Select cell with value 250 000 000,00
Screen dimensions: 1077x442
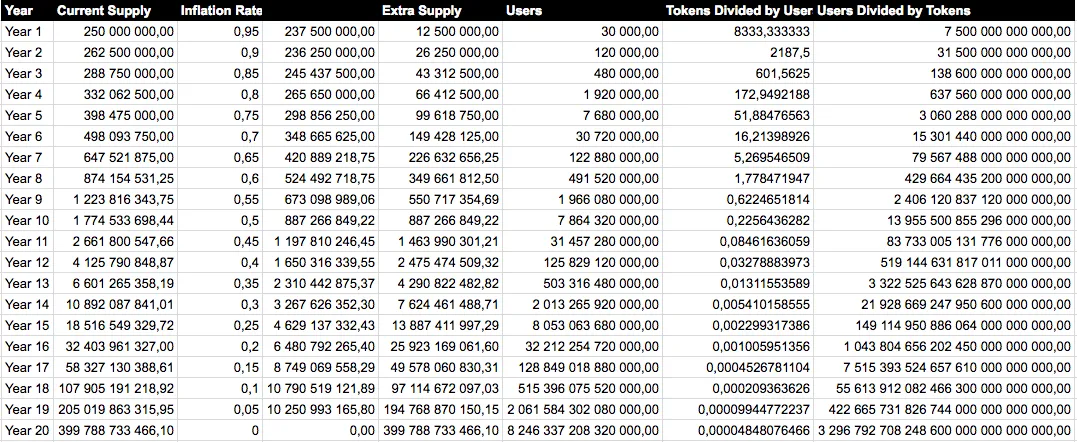[115, 32]
